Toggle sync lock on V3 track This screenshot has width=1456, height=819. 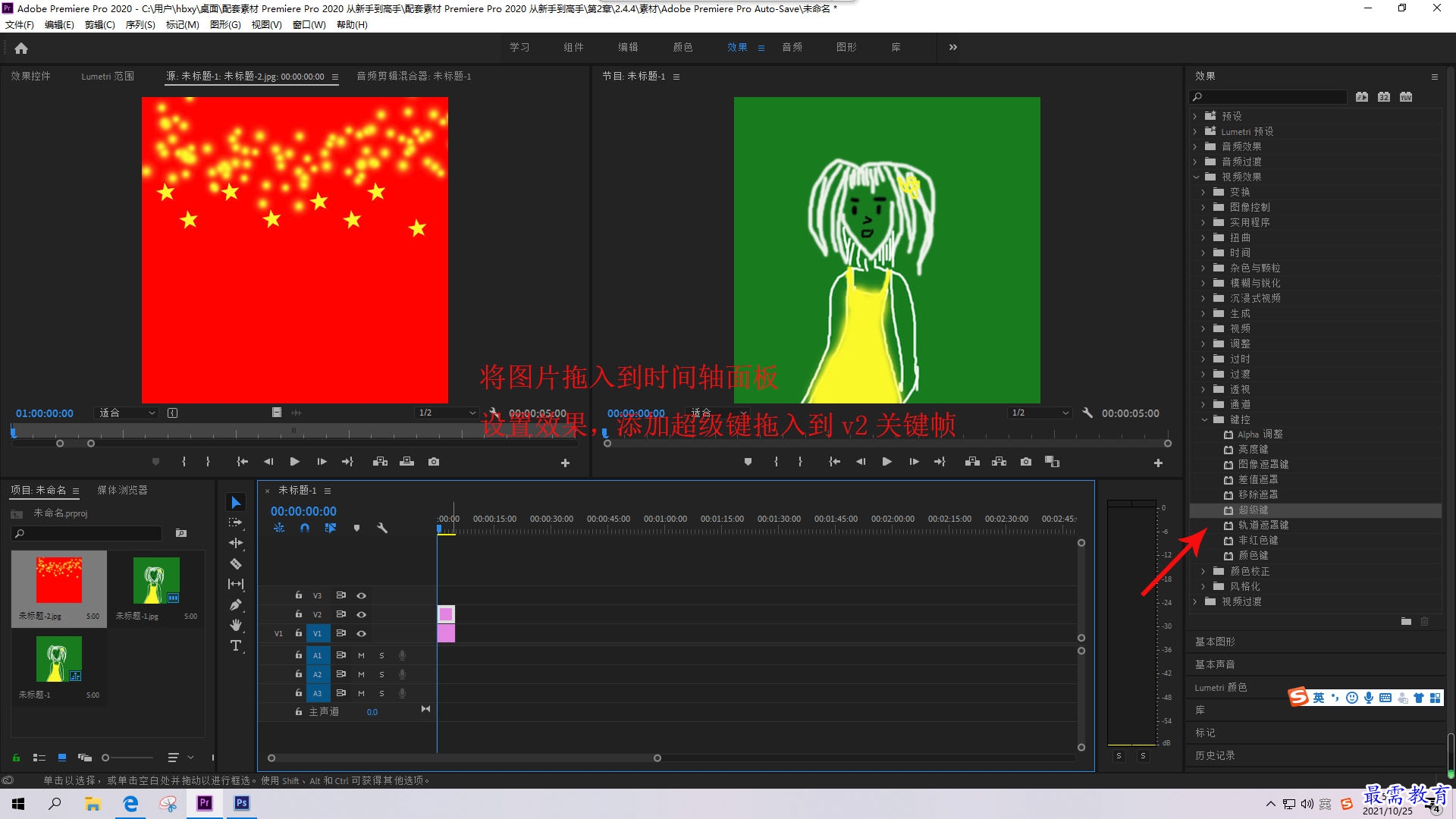(341, 595)
